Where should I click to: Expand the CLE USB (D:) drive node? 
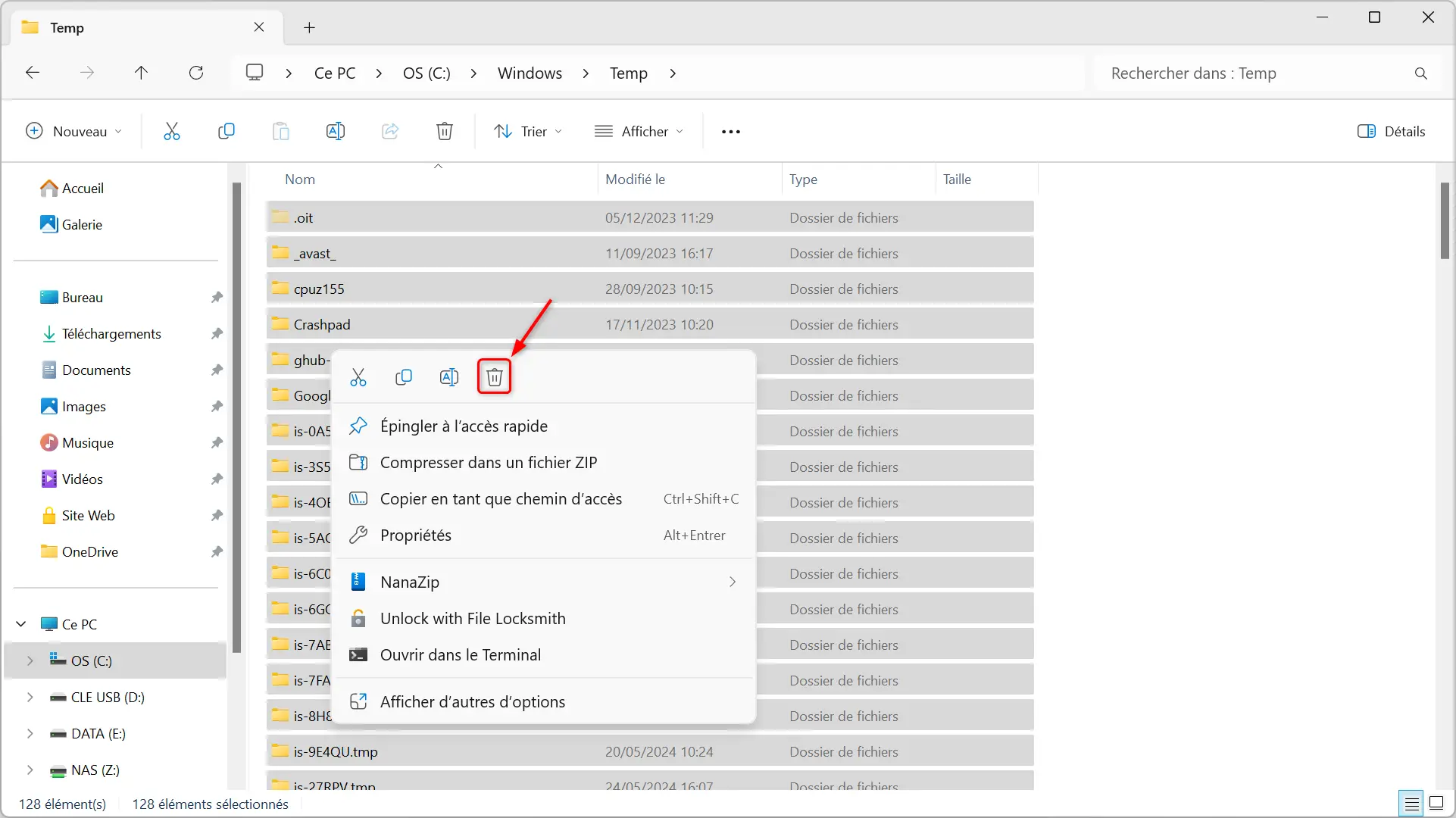(x=30, y=697)
